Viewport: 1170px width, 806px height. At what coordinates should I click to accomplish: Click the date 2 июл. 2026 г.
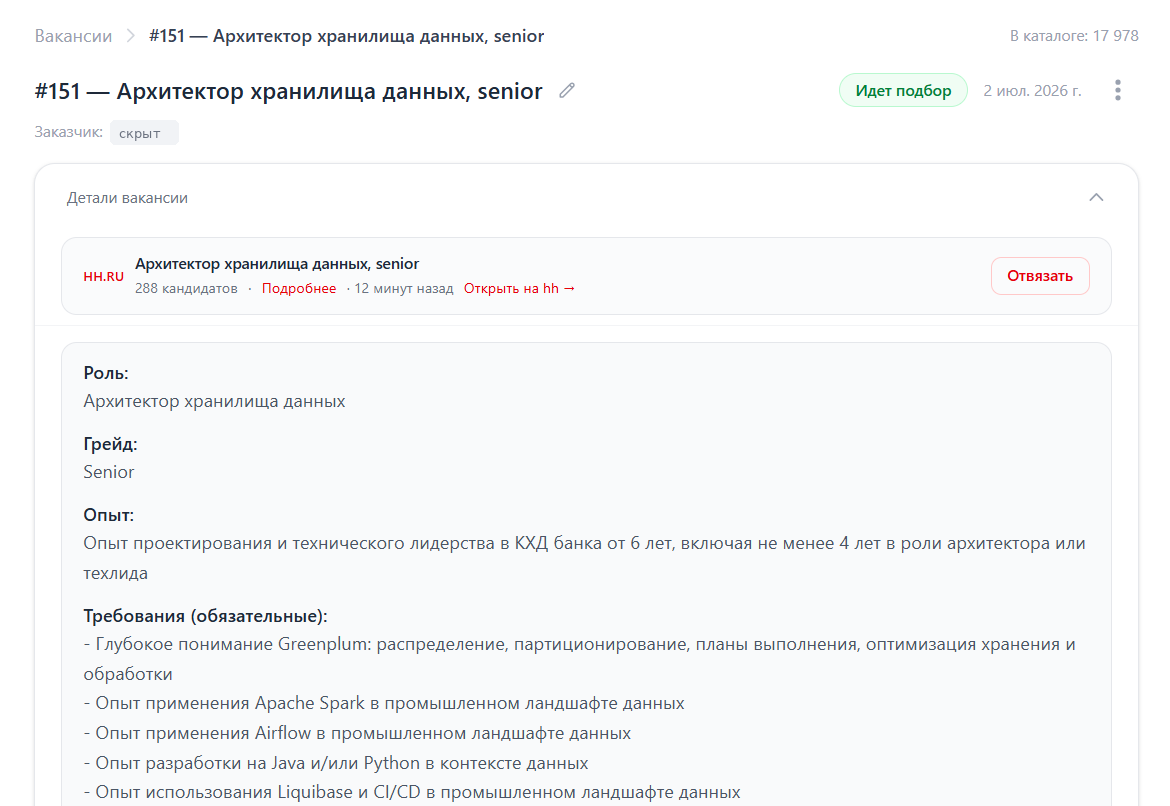[x=1032, y=90]
